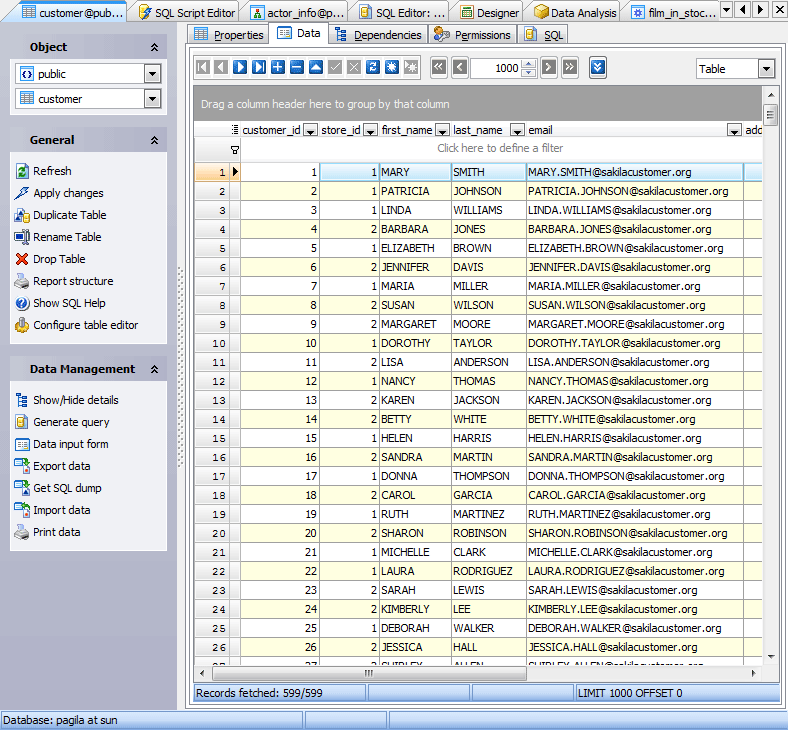The image size is (788, 730).
Task: Open the actor_info window tab
Action: [x=298, y=13]
